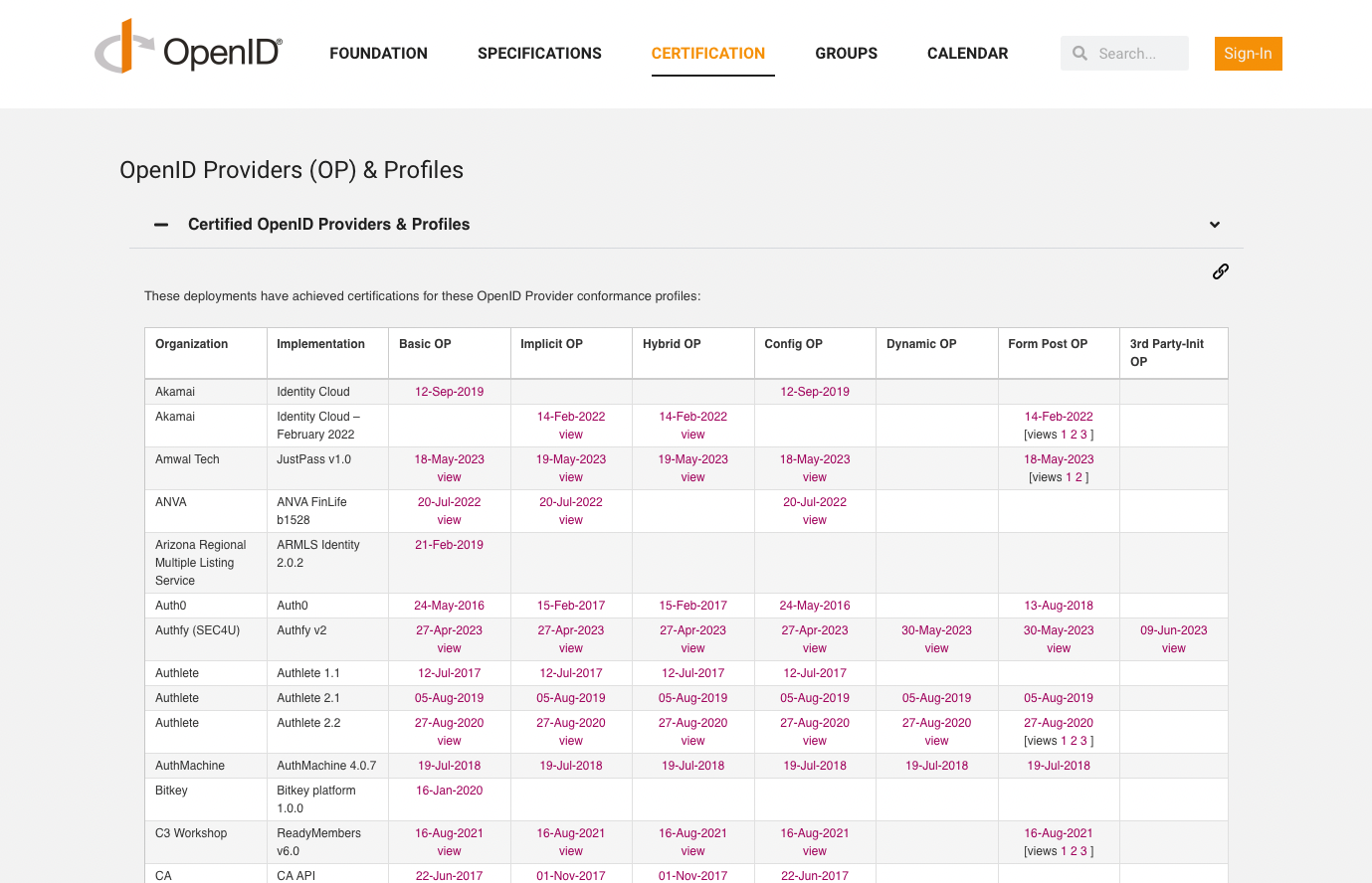Image resolution: width=1372 pixels, height=883 pixels.
Task: Open CA API Hybrid OP 01-Nov-2017
Action: click(x=693, y=876)
